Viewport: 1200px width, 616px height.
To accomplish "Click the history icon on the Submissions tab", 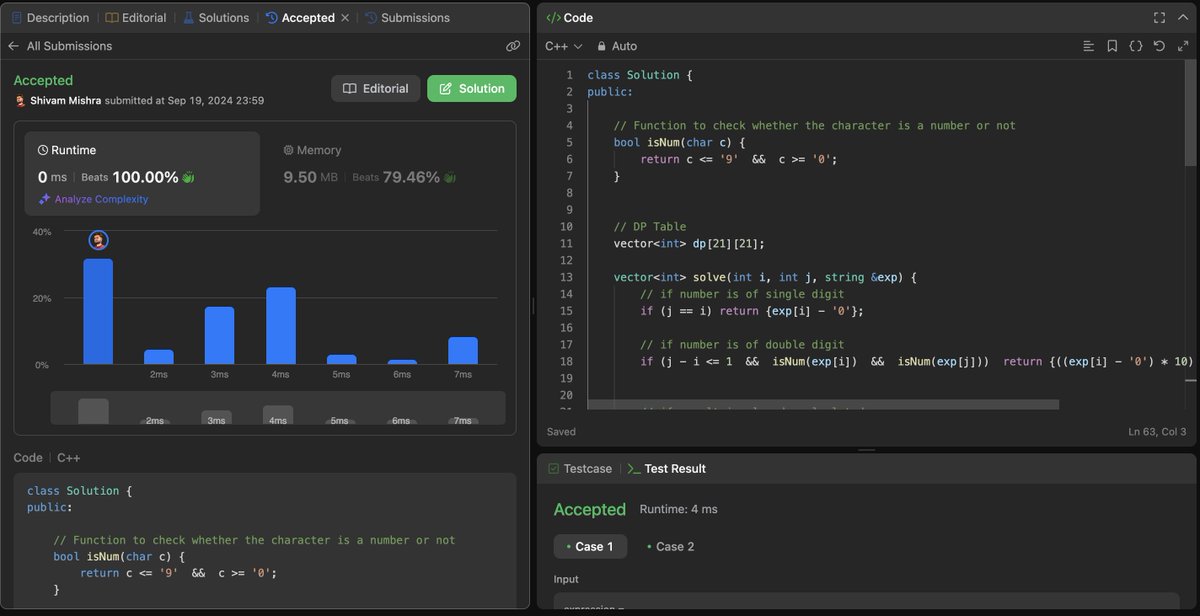I will point(371,18).
